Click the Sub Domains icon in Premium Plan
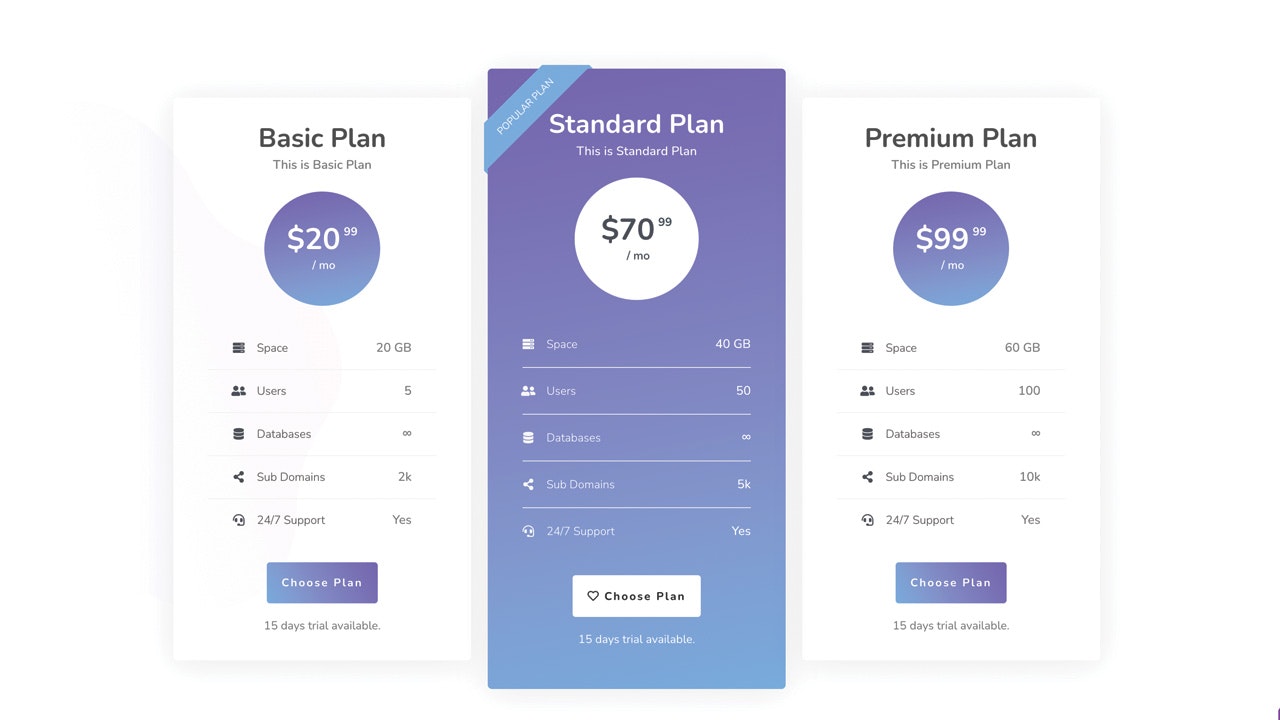Image resolution: width=1280 pixels, height=720 pixels. [x=868, y=476]
